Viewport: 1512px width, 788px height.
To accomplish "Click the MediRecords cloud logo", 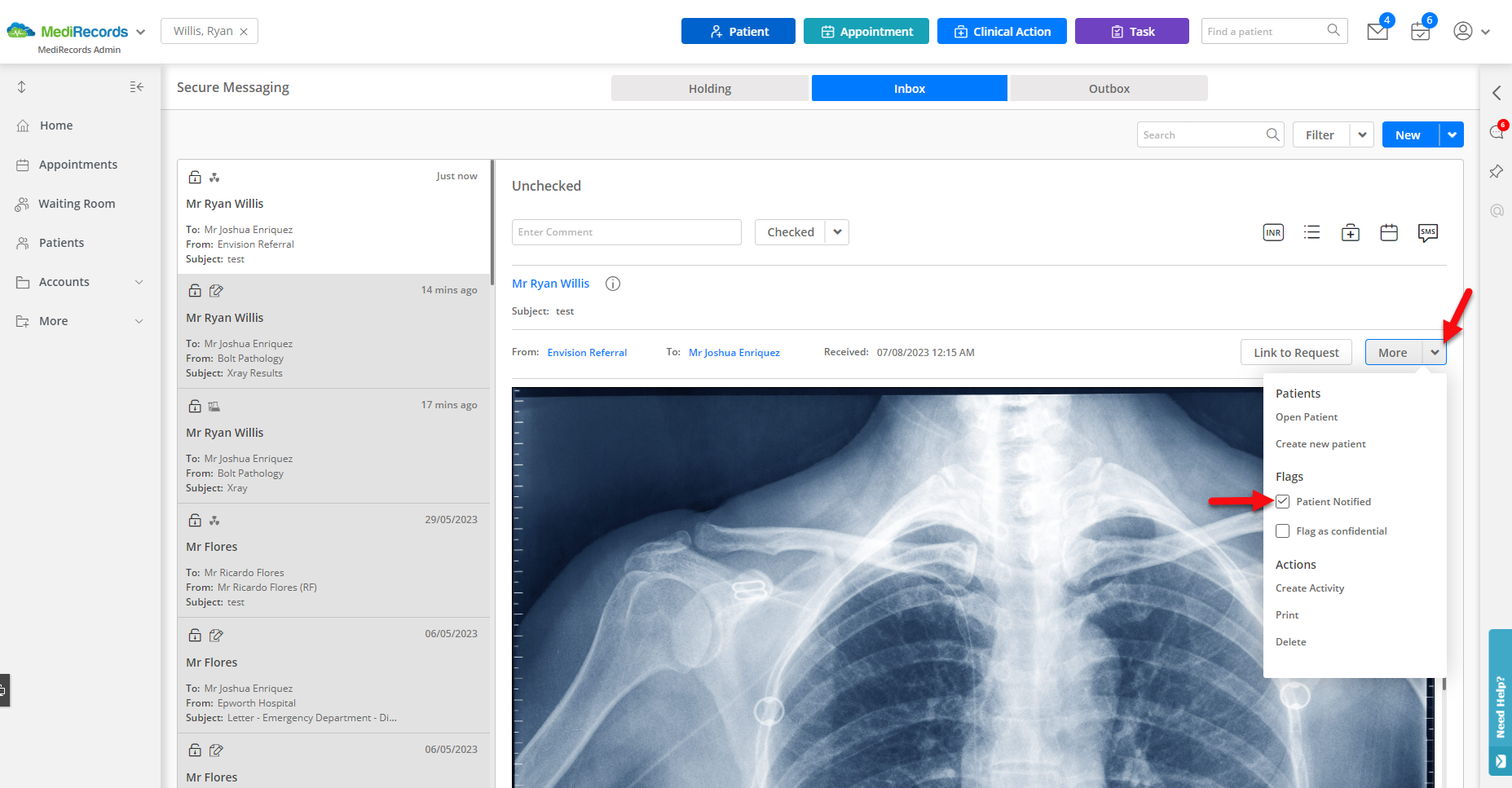I will point(21,31).
